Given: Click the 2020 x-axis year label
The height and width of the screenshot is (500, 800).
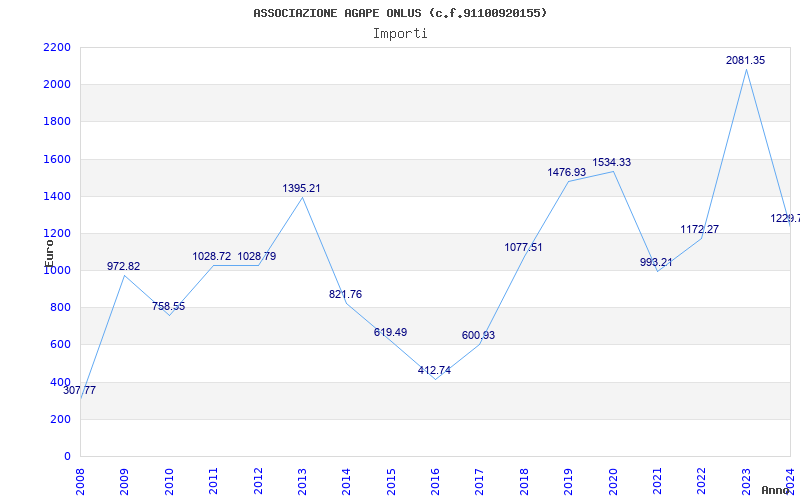Looking at the screenshot, I should (613, 481).
